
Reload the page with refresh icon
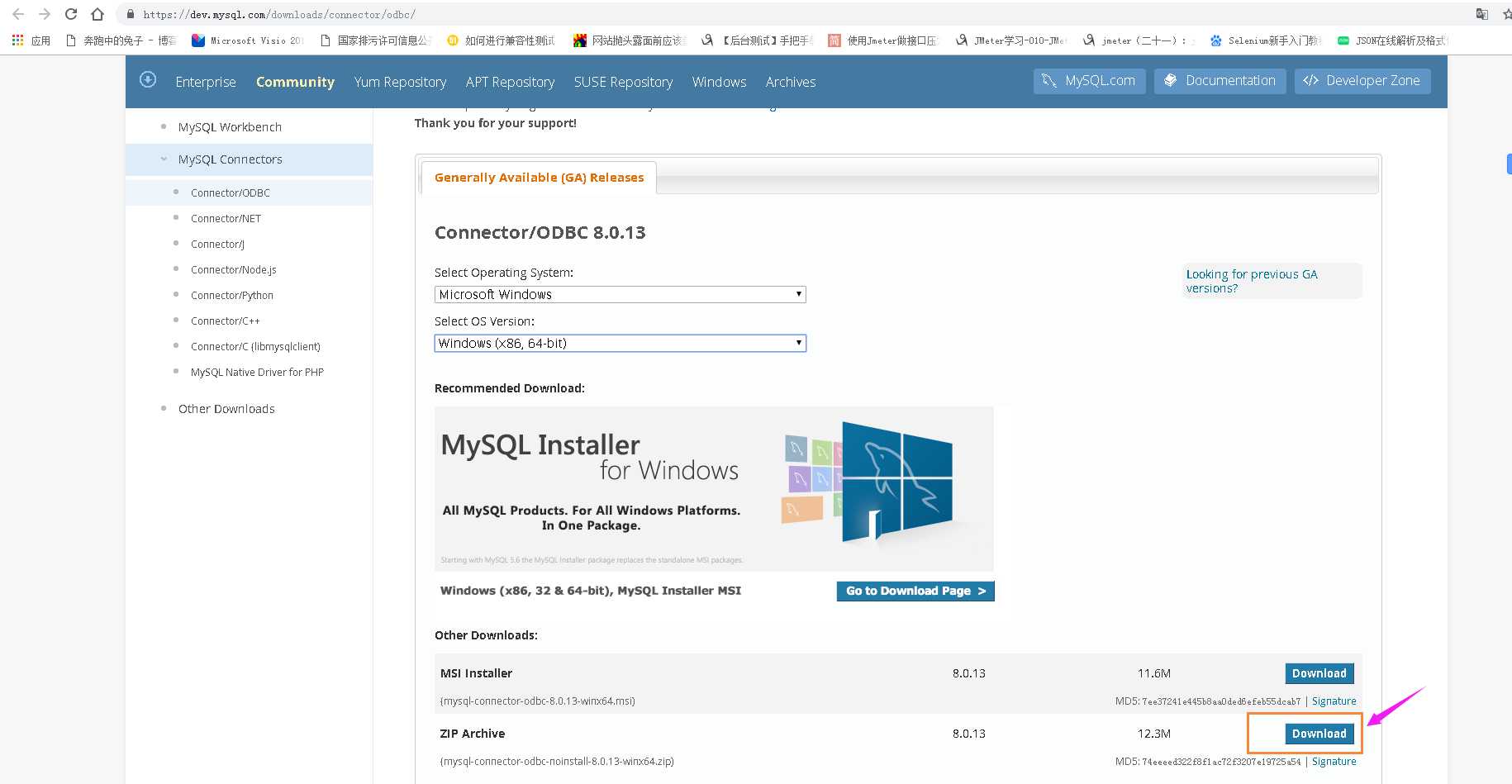71,14
